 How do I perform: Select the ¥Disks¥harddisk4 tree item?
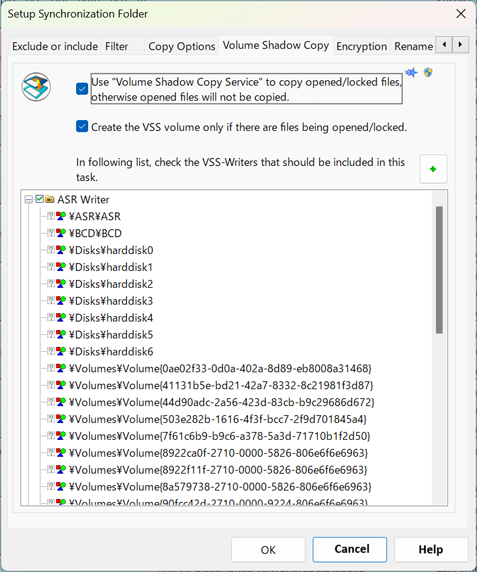[x=111, y=318]
